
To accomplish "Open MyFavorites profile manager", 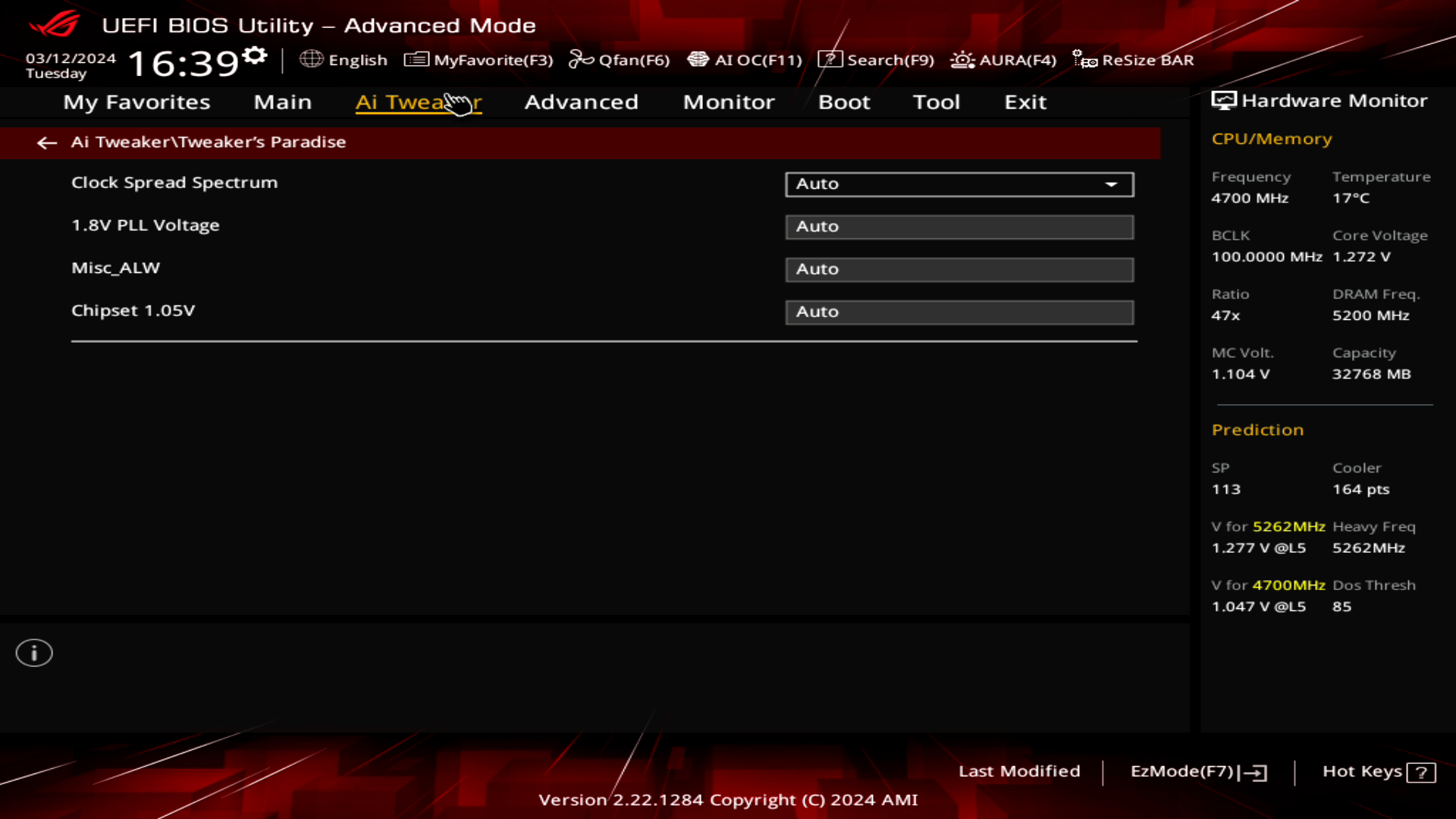I will (x=479, y=60).
